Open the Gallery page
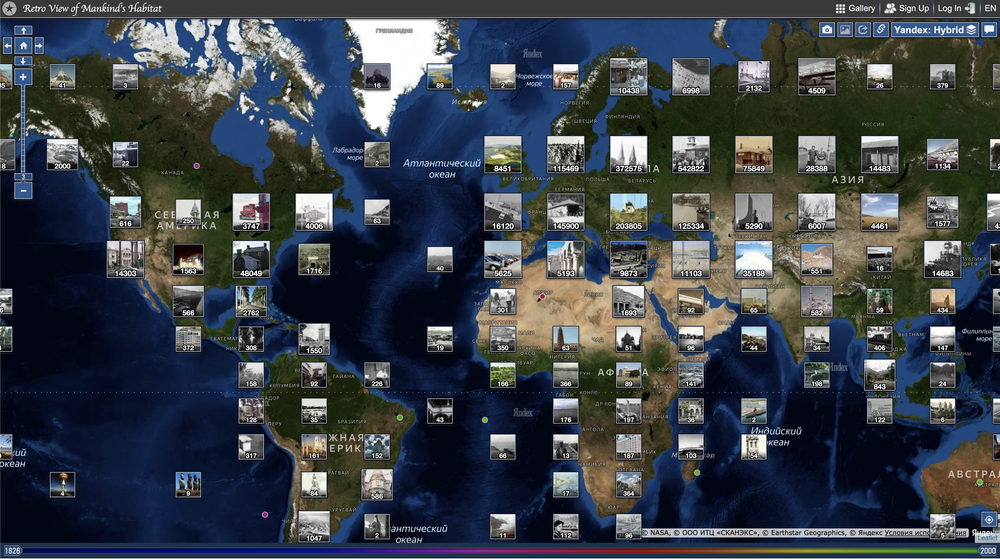Screen dimensions: 1000x559 pos(862,8)
